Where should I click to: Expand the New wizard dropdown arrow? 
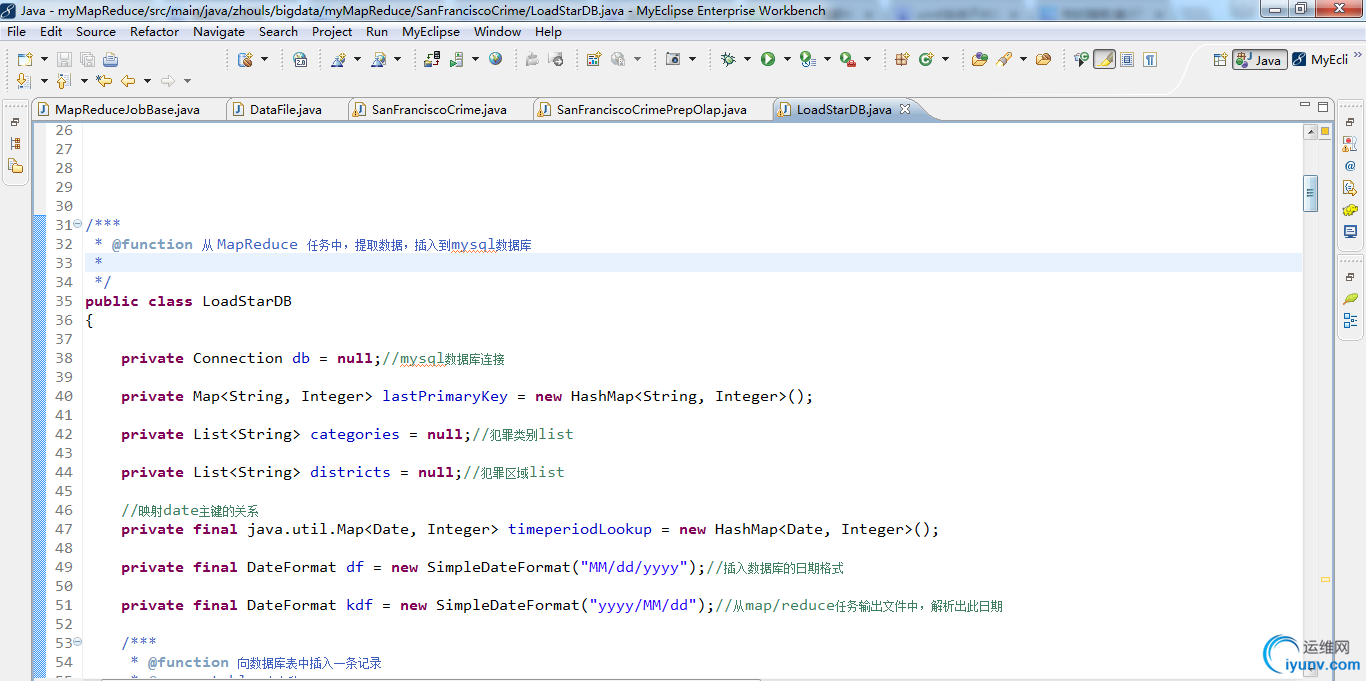point(42,60)
